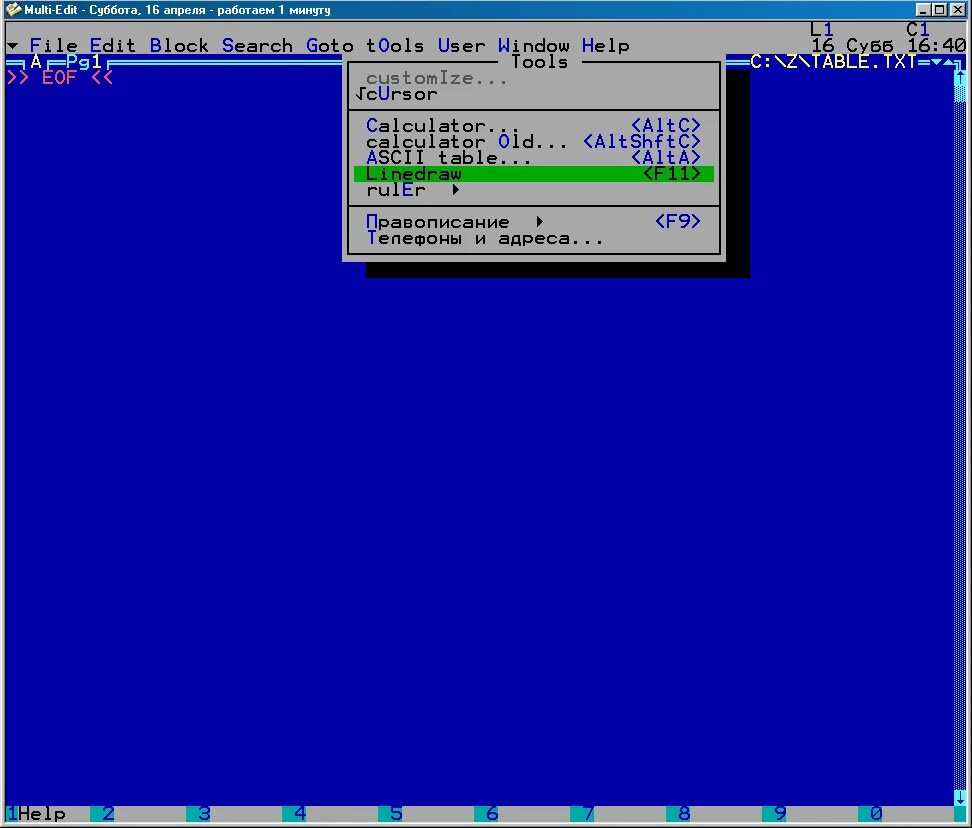
Task: Click the L1 line indicator
Action: click(821, 30)
